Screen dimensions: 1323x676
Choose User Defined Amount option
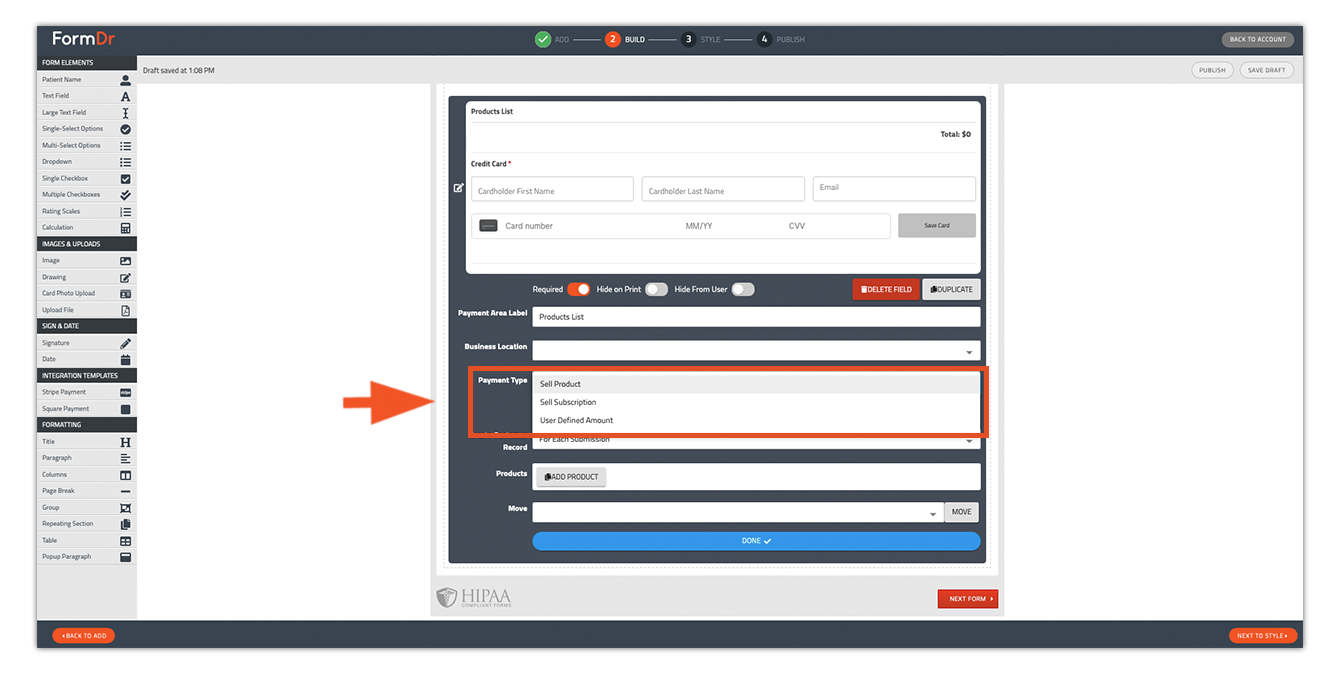pyautogui.click(x=756, y=420)
